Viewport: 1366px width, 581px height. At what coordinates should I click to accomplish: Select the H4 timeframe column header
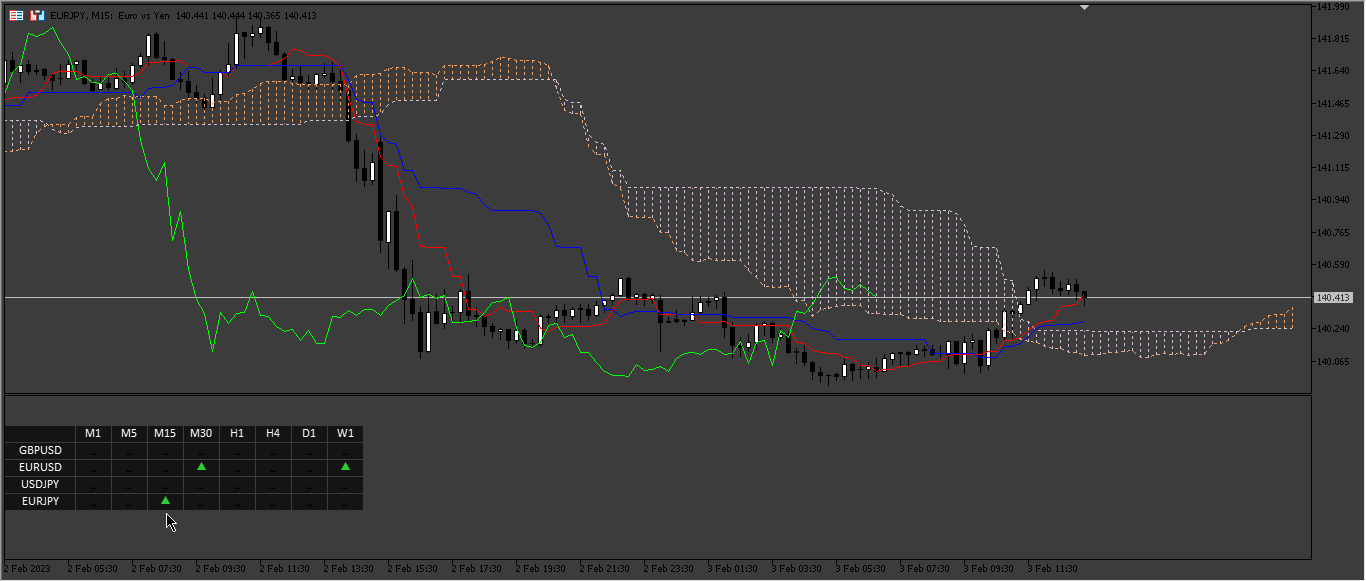[273, 433]
